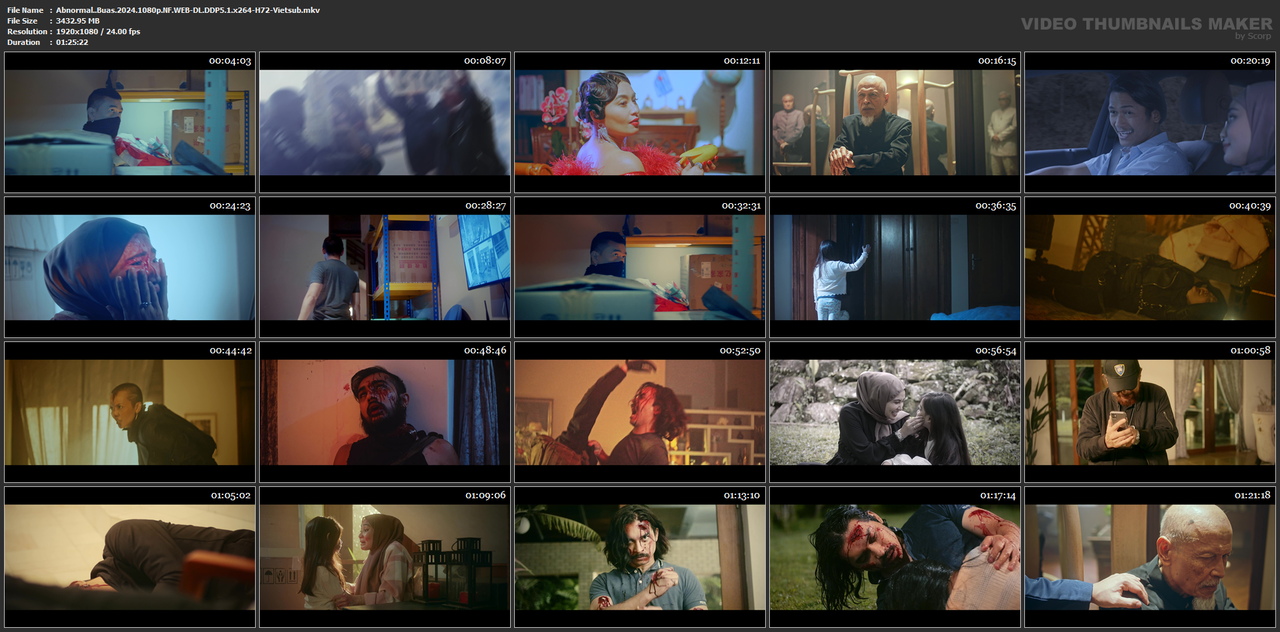Click the 00:16:15 timestamp label
This screenshot has height=632, width=1280.
point(996,61)
